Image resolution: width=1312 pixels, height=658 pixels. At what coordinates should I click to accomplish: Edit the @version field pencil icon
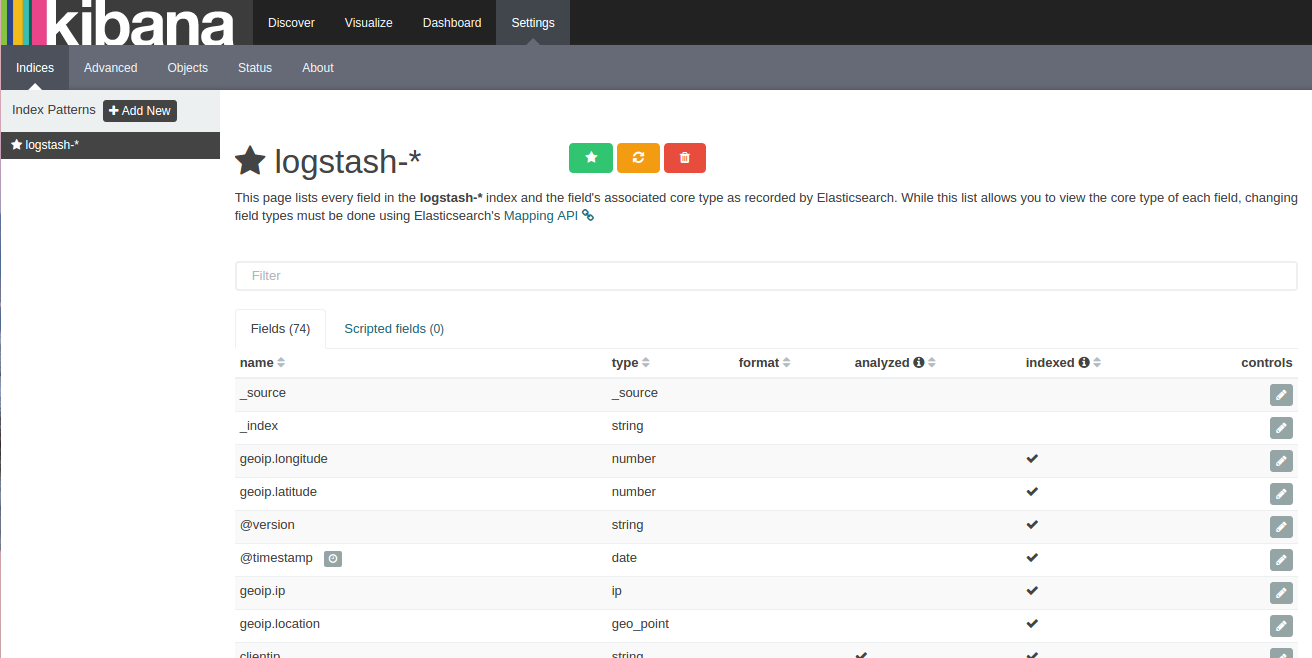pos(1281,527)
